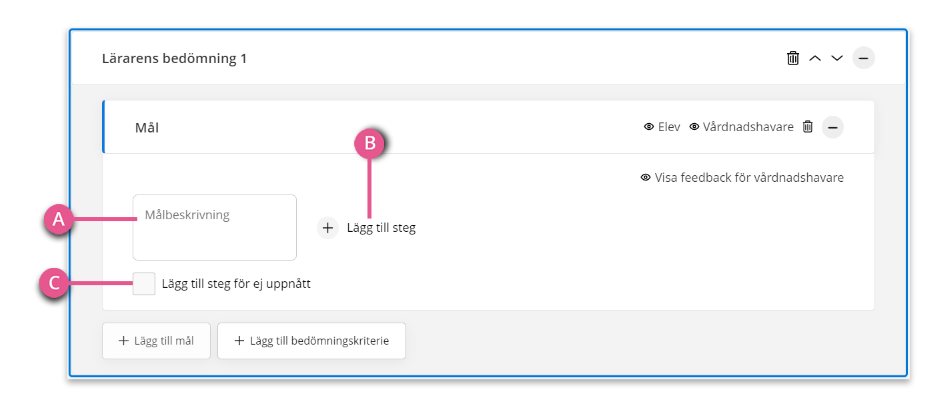Delete the Mål row with trash icon
This screenshot has width=929, height=395.
tap(808, 127)
